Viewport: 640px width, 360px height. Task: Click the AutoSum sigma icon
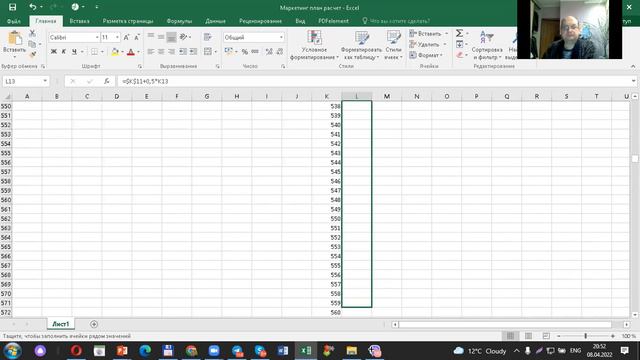[x=459, y=33]
